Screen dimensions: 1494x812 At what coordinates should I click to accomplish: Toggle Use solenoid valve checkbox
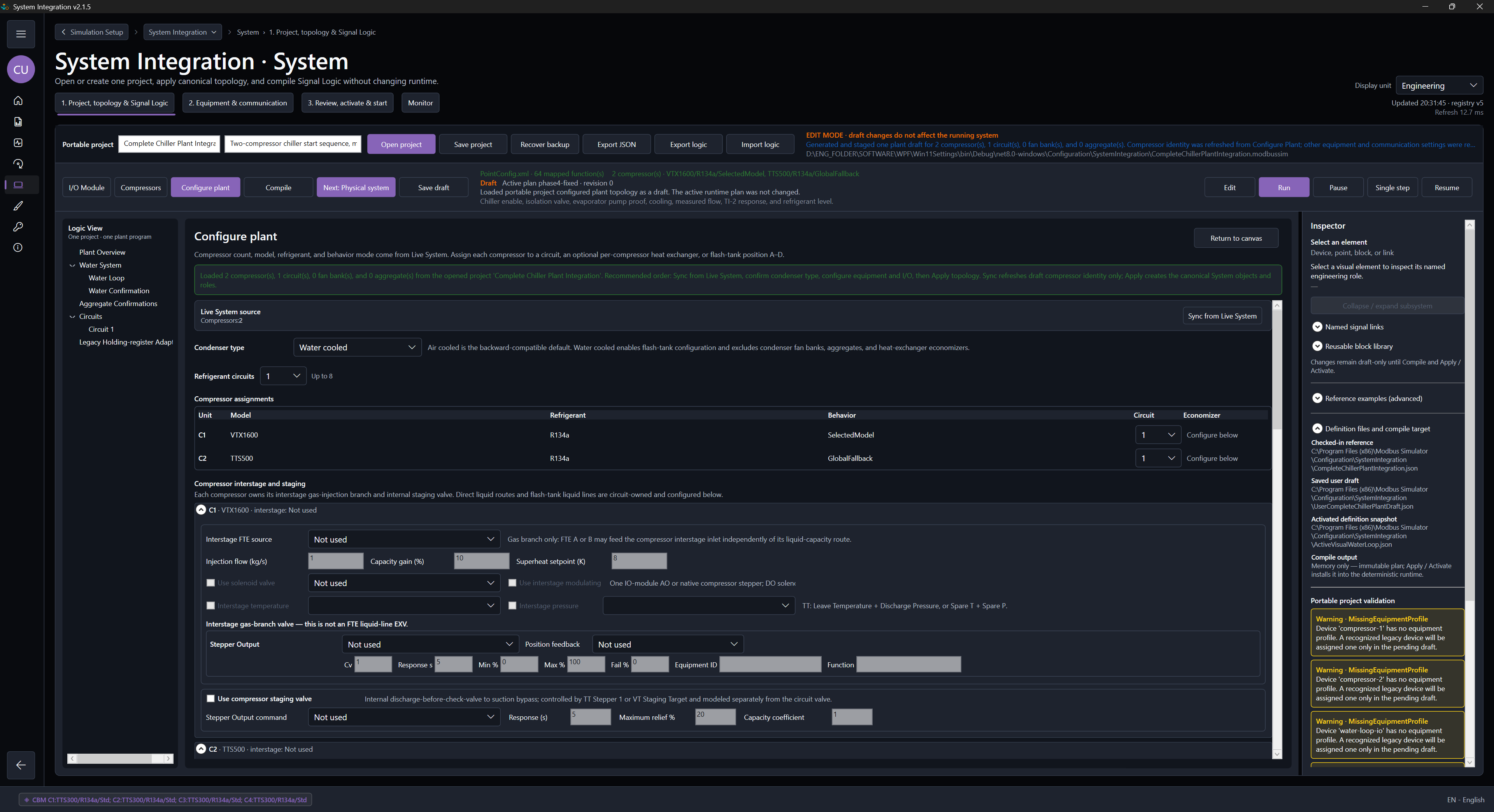[x=210, y=583]
